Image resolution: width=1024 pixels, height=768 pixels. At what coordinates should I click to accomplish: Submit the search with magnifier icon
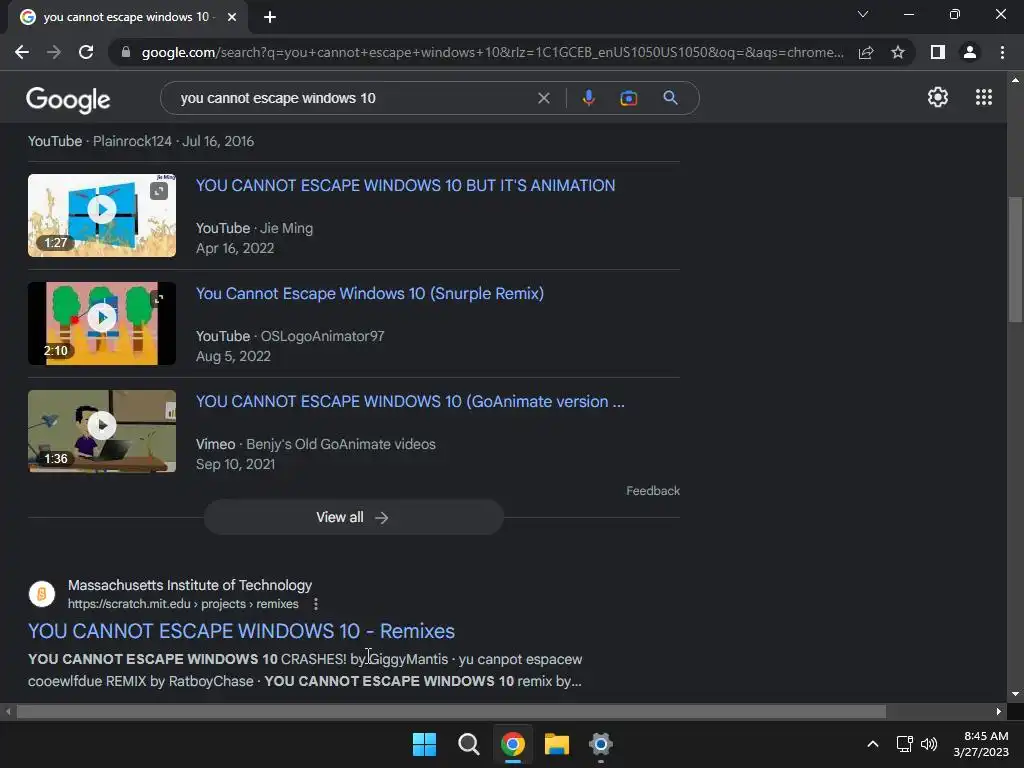(670, 98)
